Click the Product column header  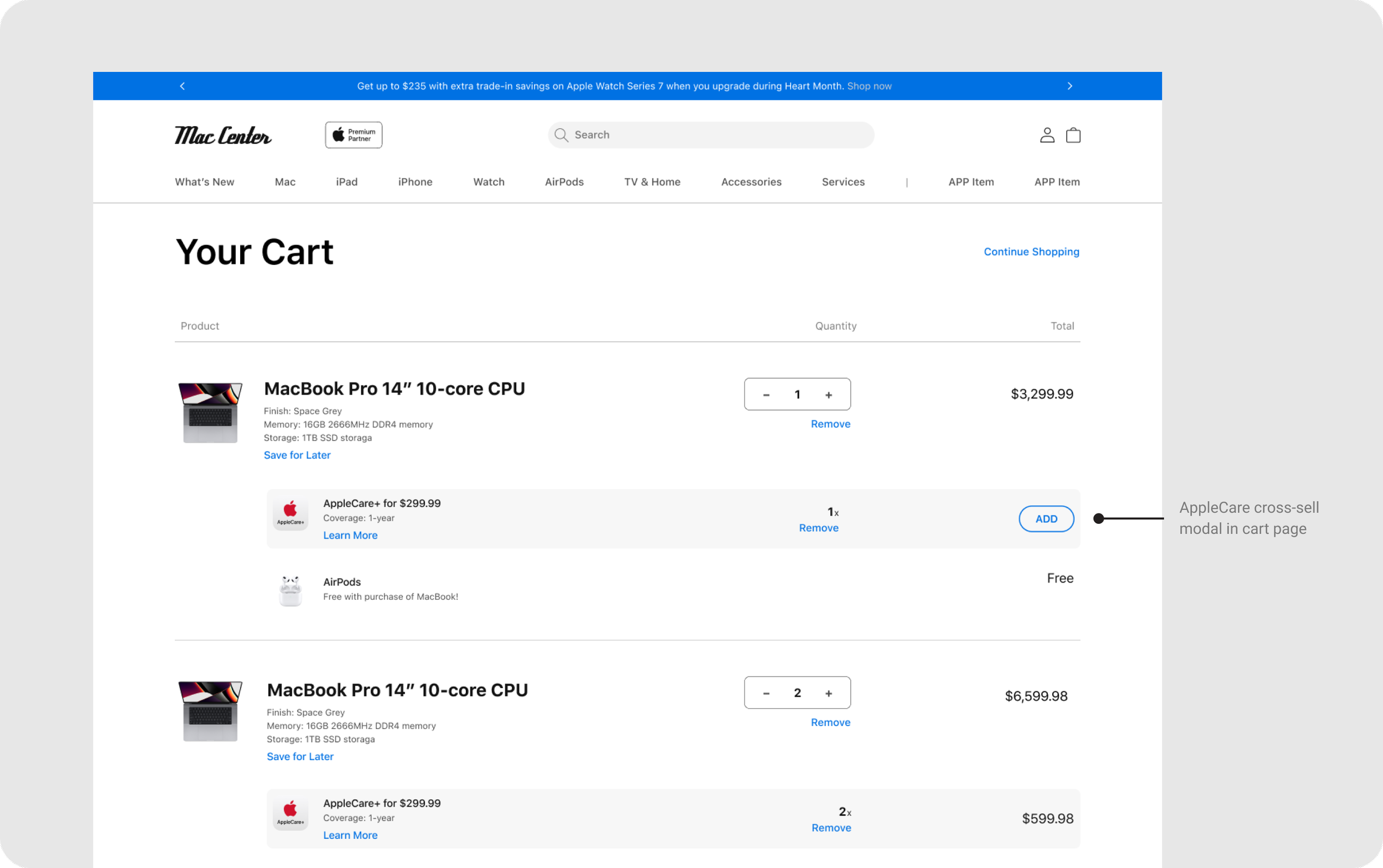pos(200,326)
